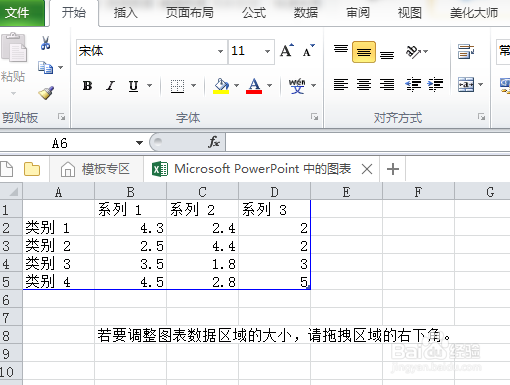Click the Copy icon
This screenshot has height=385, width=510.
pos(45,67)
